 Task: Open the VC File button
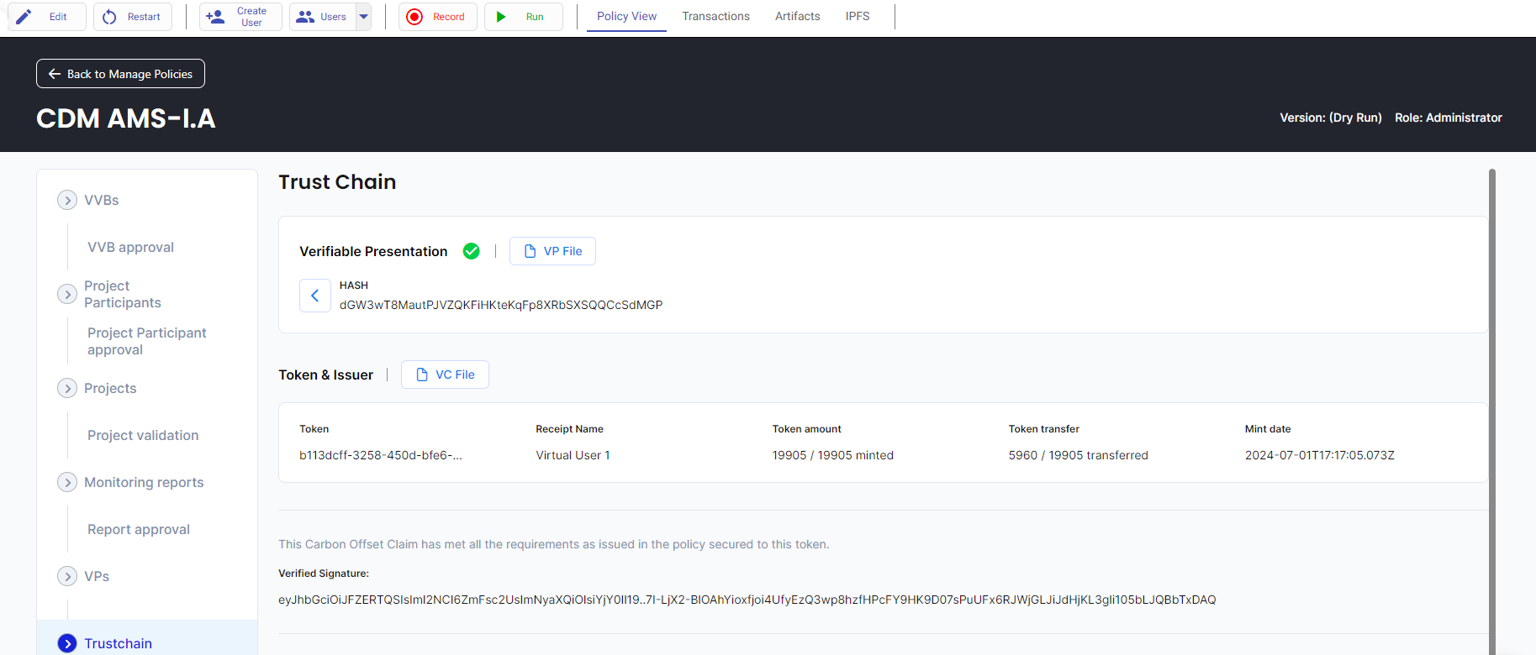445,374
